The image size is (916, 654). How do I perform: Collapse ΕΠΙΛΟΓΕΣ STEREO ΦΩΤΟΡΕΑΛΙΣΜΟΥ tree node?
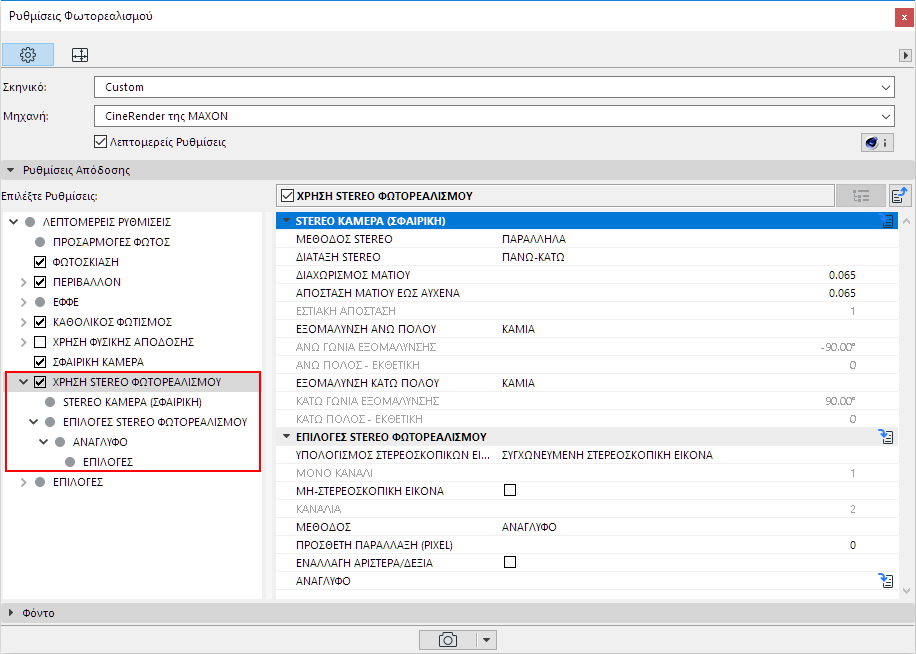click(x=33, y=422)
